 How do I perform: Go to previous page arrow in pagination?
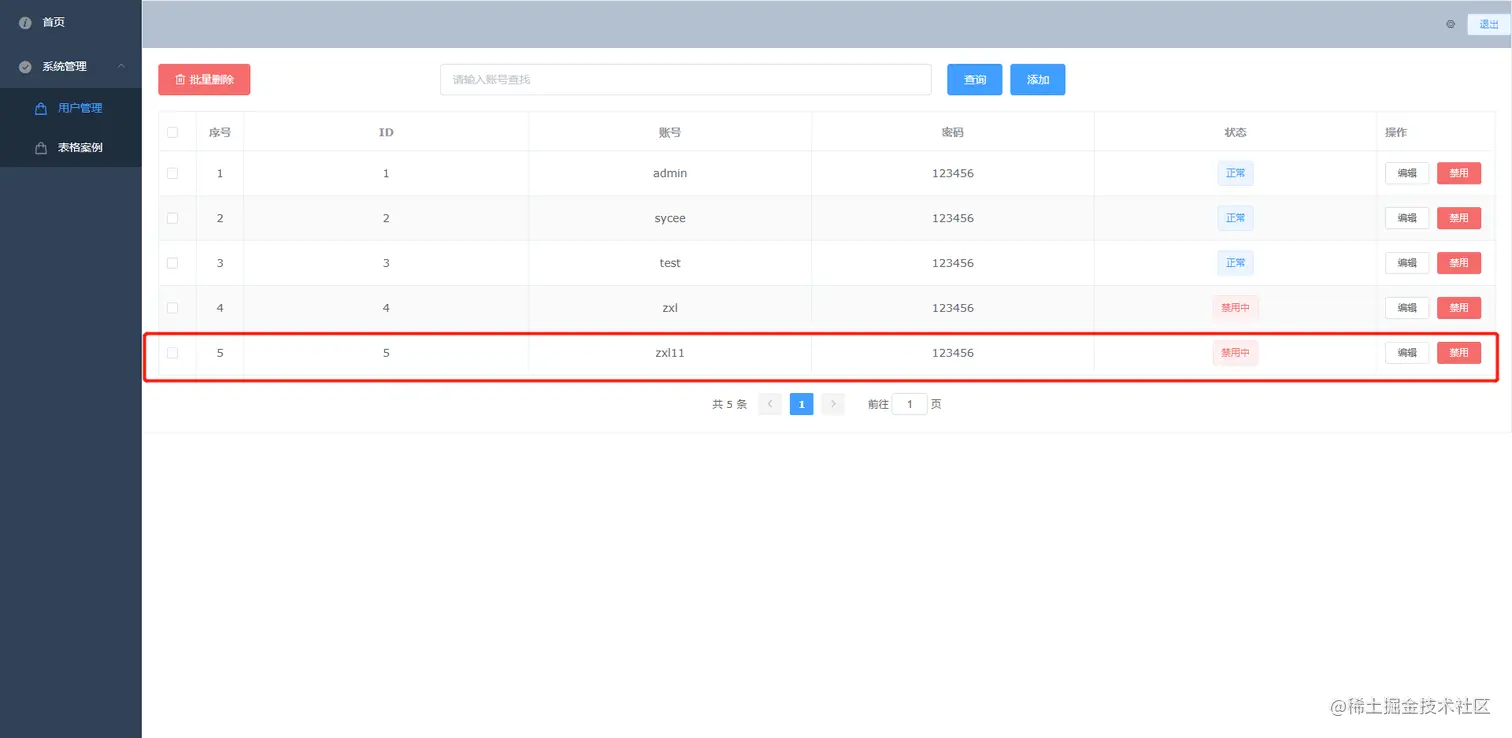pyautogui.click(x=770, y=404)
